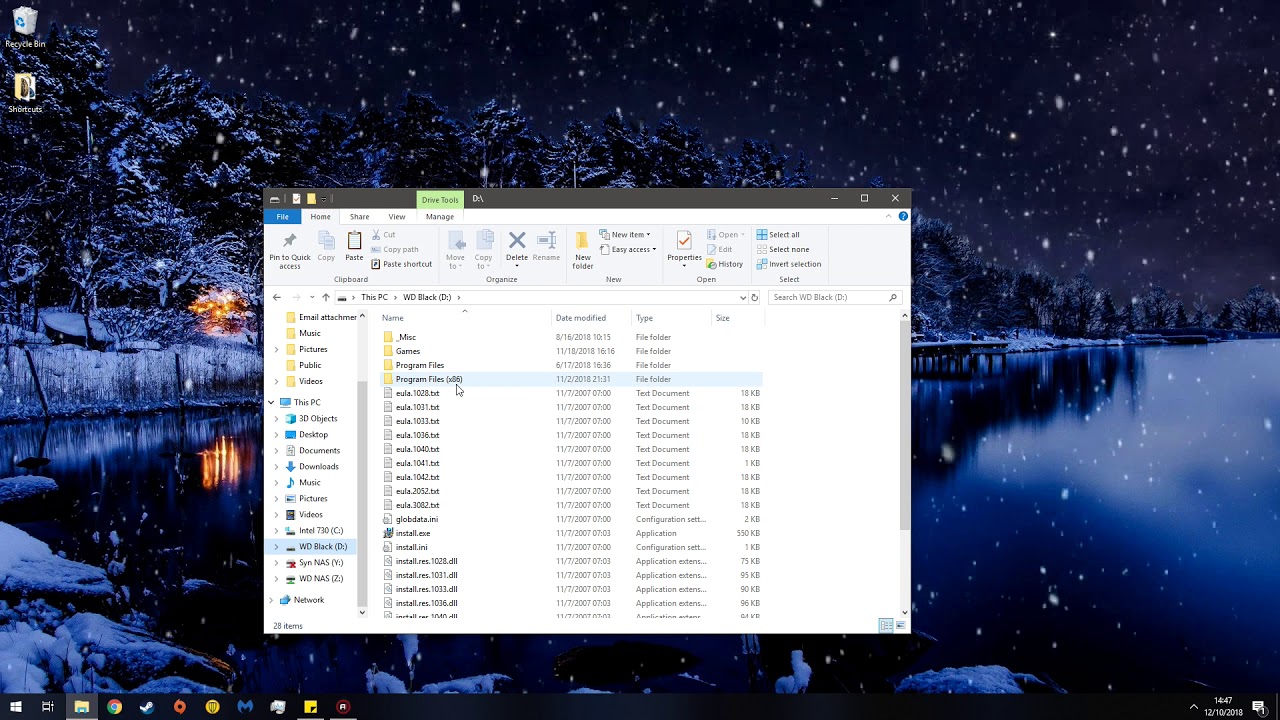Create a New folder from ribbon

click(x=582, y=242)
